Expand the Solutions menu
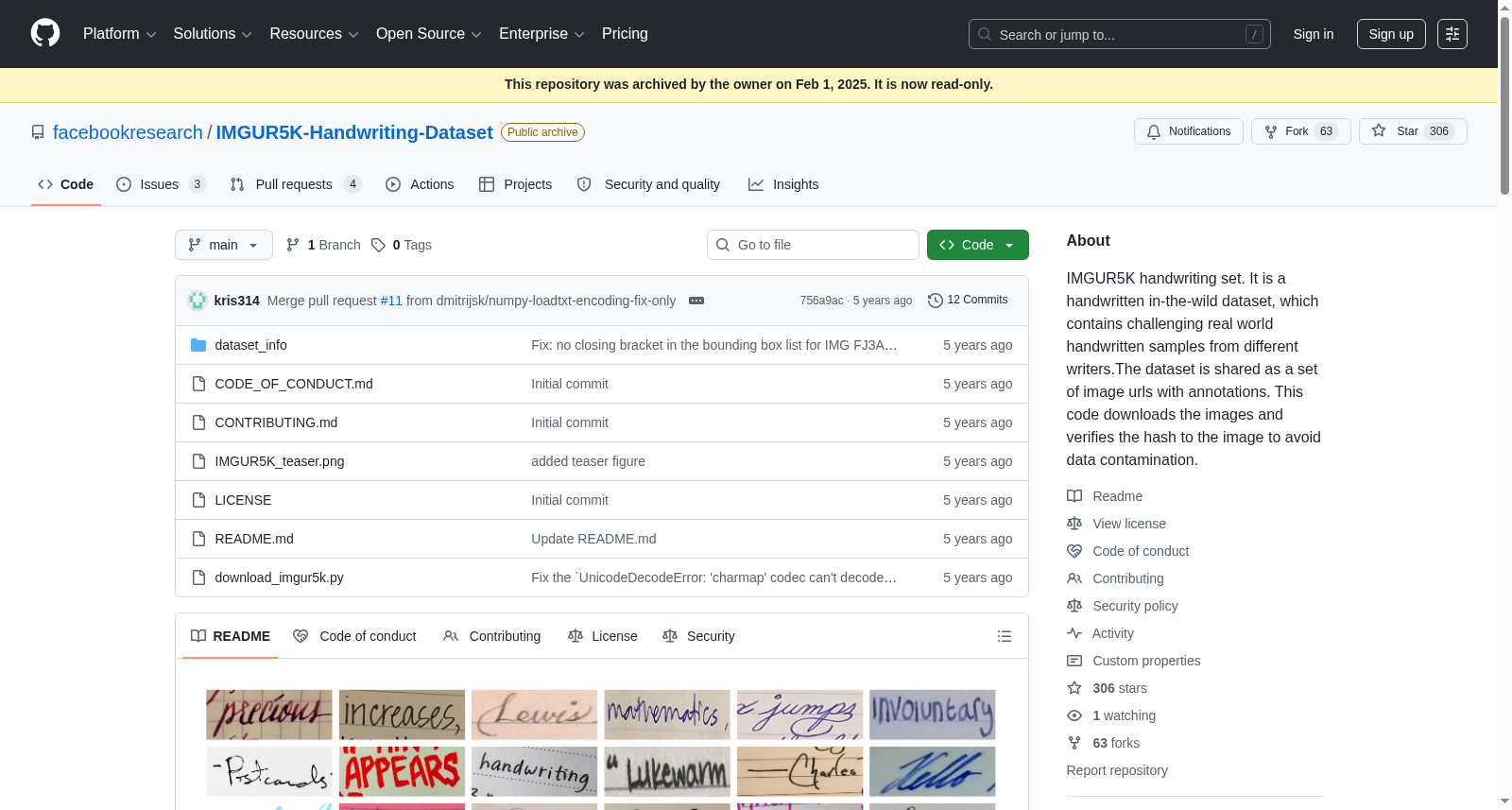 point(213,34)
